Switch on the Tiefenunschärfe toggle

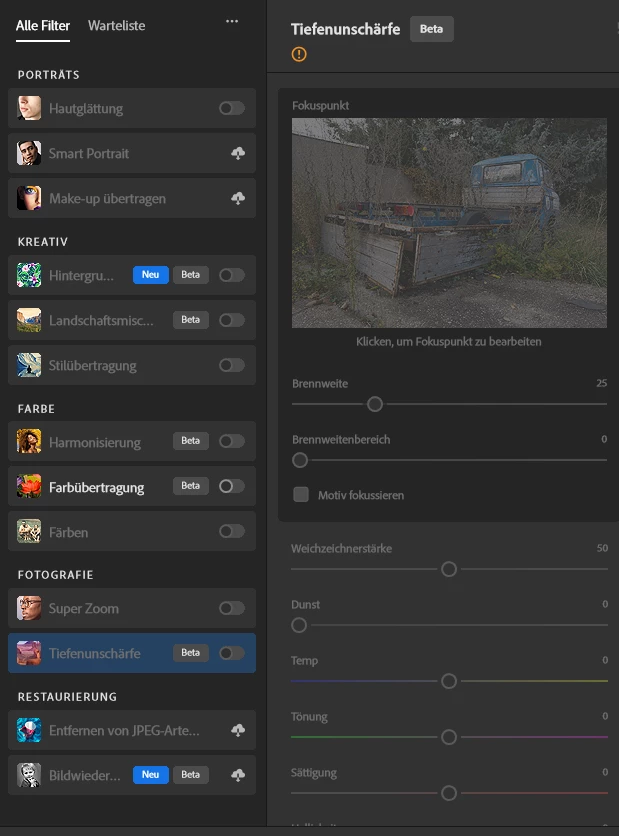pyautogui.click(x=232, y=653)
